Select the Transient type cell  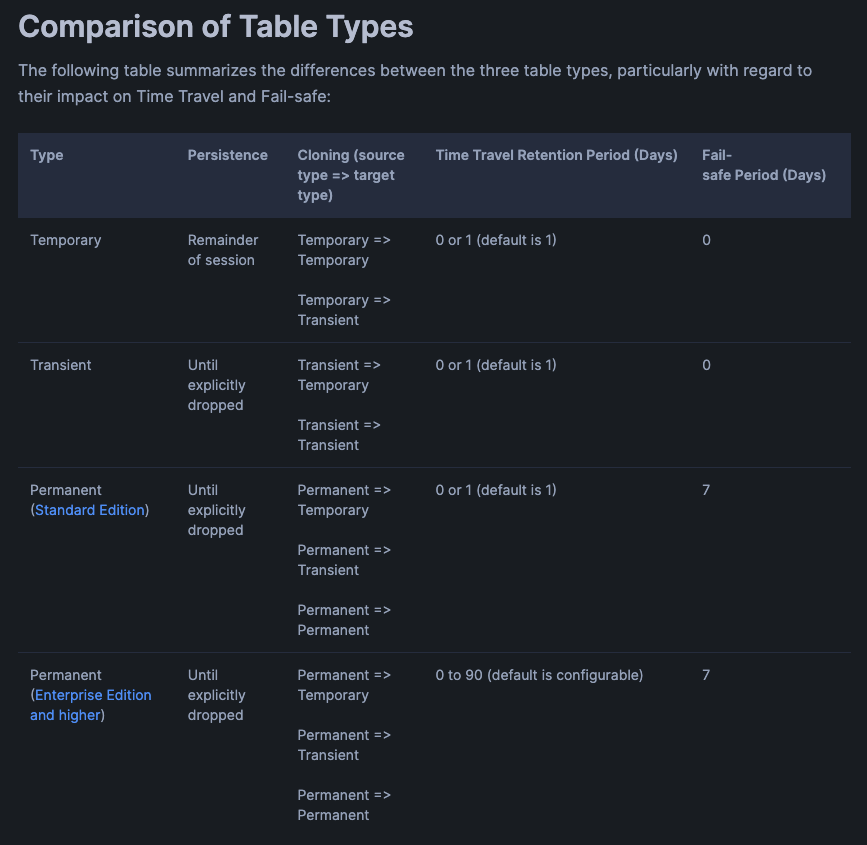61,365
